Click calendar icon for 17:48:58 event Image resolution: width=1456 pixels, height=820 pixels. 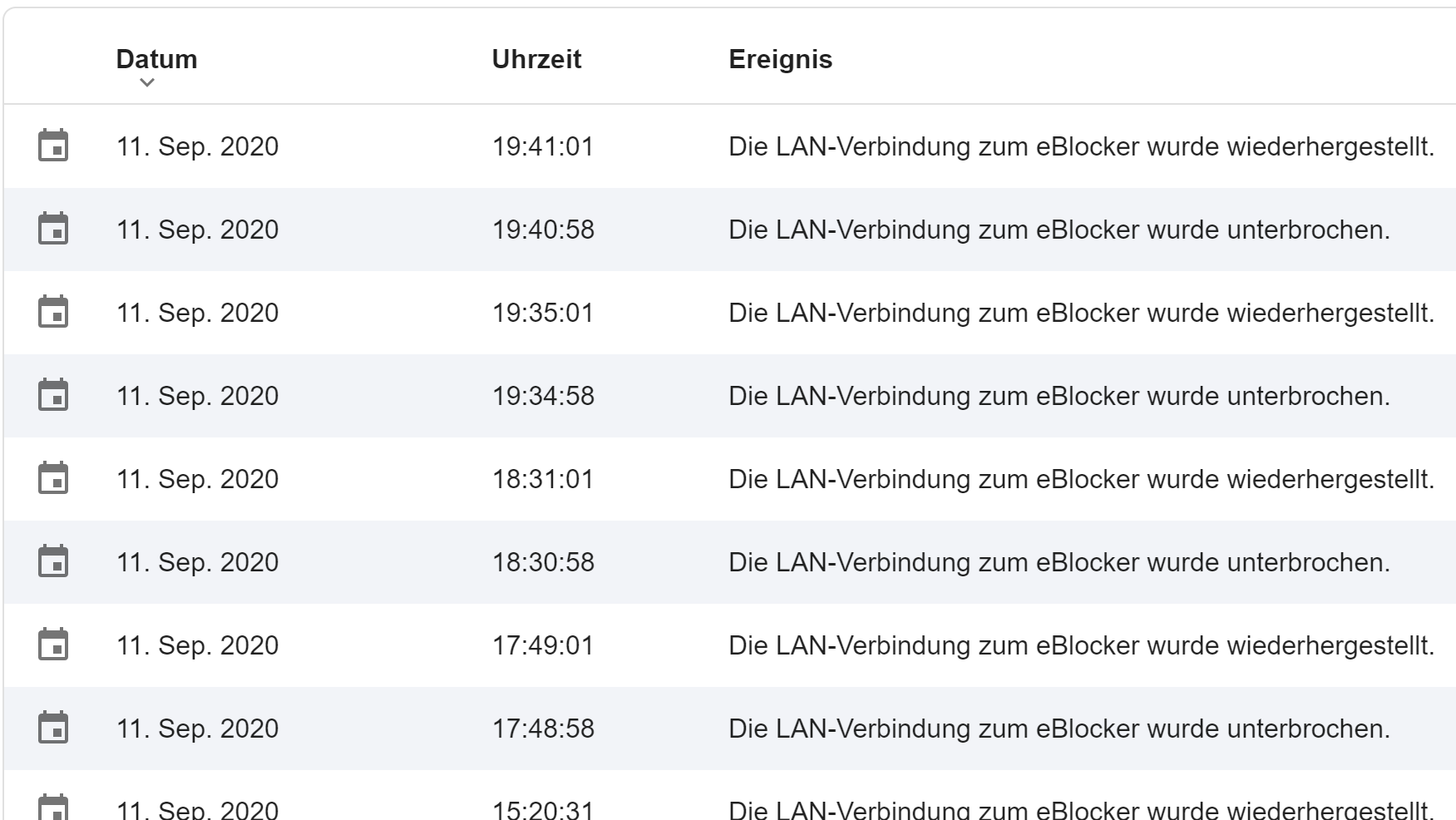click(53, 728)
